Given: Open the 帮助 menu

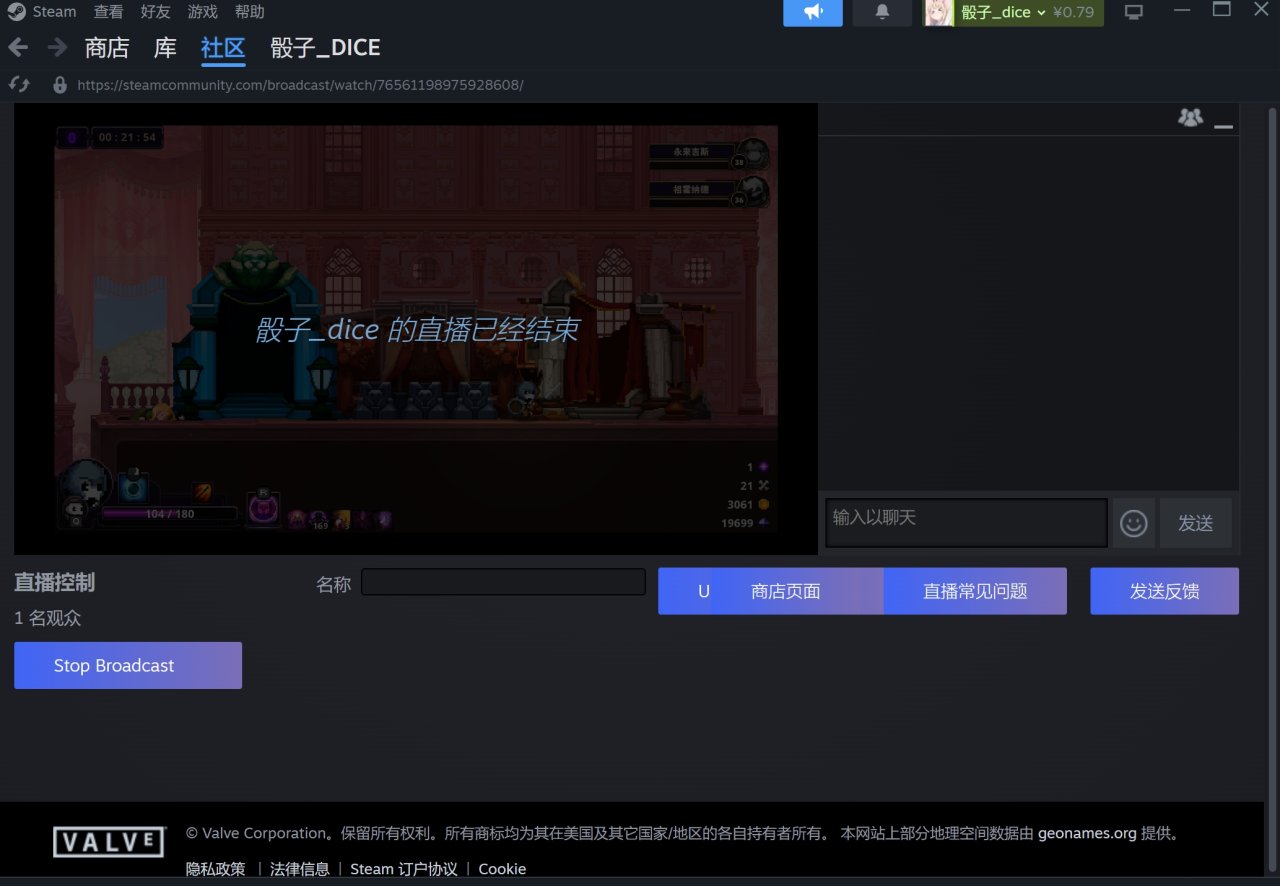Looking at the screenshot, I should click(250, 12).
